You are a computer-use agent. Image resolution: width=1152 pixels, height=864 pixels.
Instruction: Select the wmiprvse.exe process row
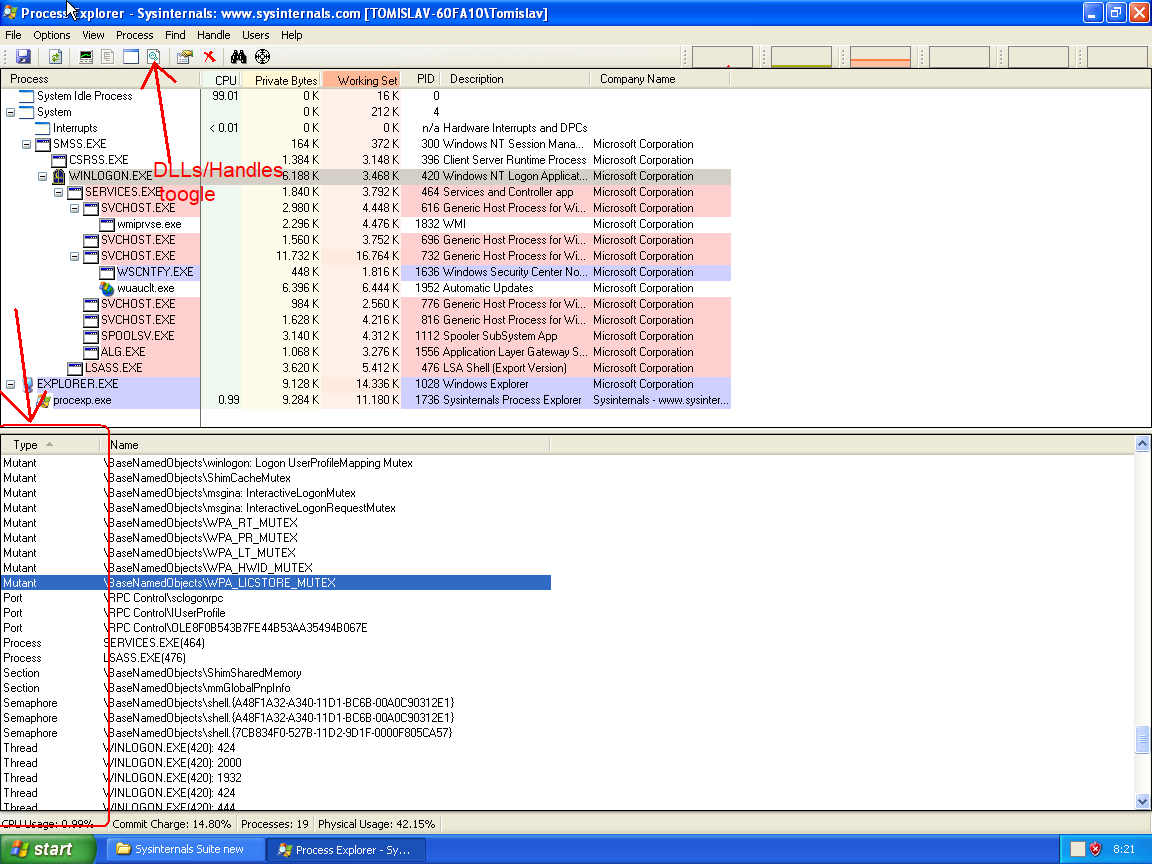tap(365, 224)
